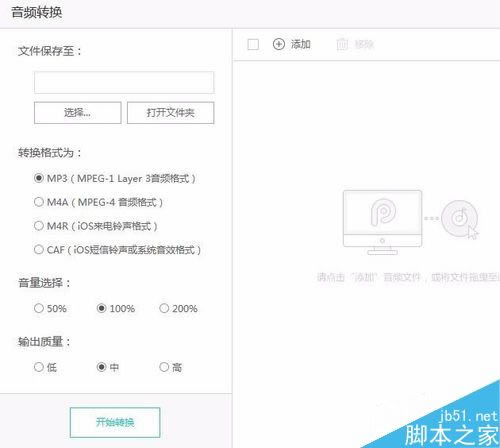Viewport: 500px width, 448px height.
Task: Click the trash remove icon
Action: [342, 44]
